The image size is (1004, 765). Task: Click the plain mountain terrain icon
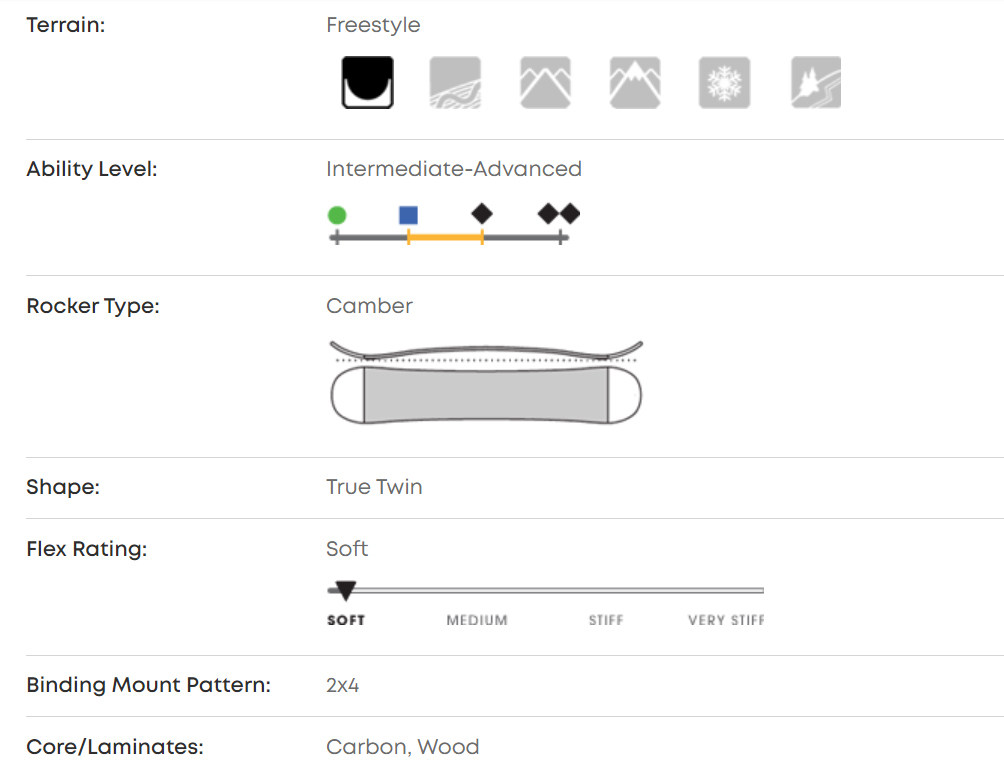tap(545, 82)
